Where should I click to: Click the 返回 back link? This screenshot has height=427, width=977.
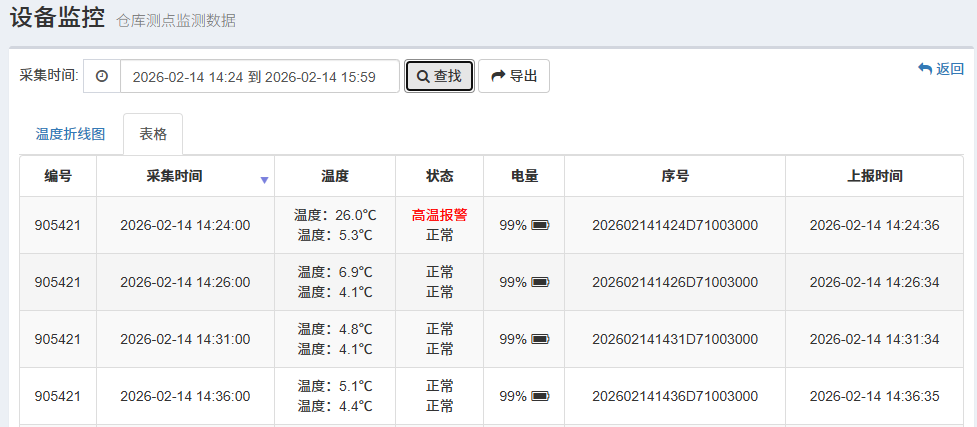941,69
